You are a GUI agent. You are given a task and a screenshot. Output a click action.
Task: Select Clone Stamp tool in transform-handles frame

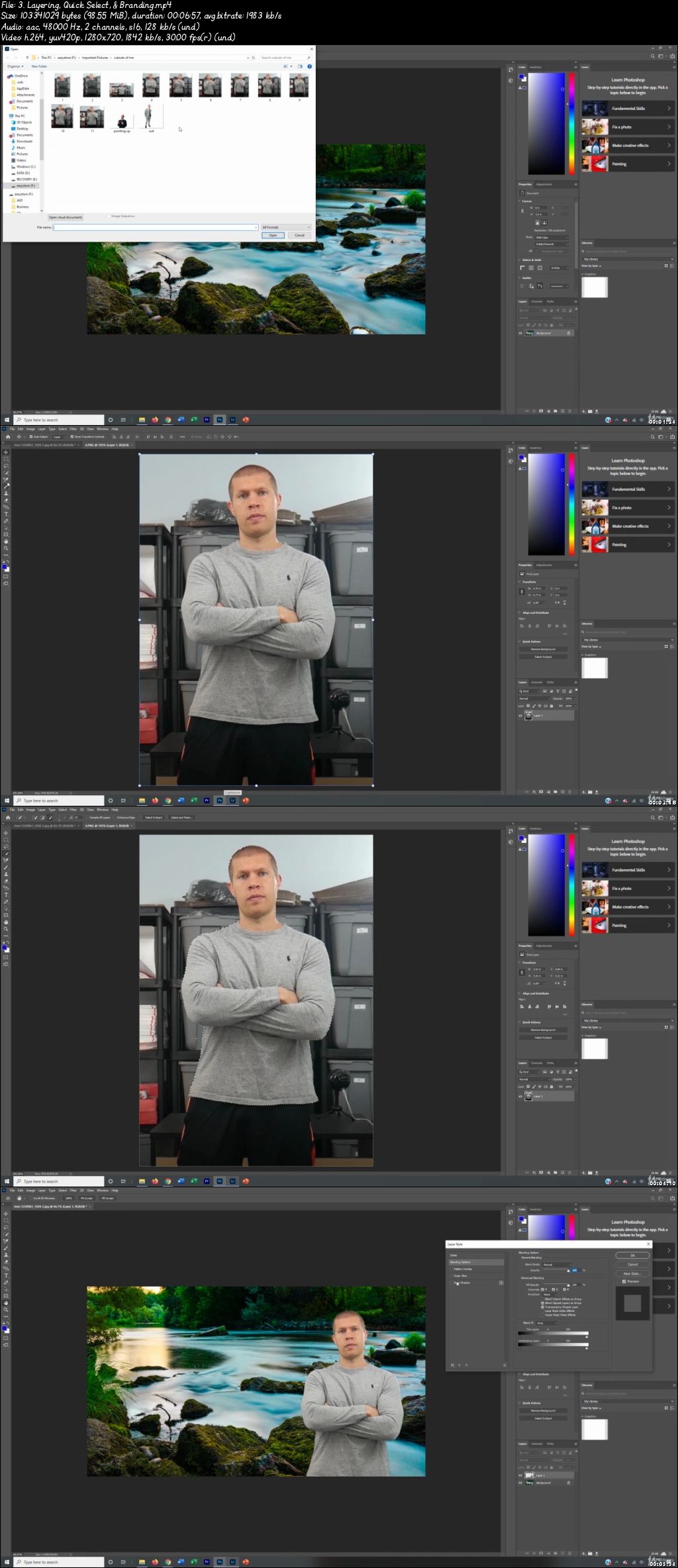pos(6,493)
